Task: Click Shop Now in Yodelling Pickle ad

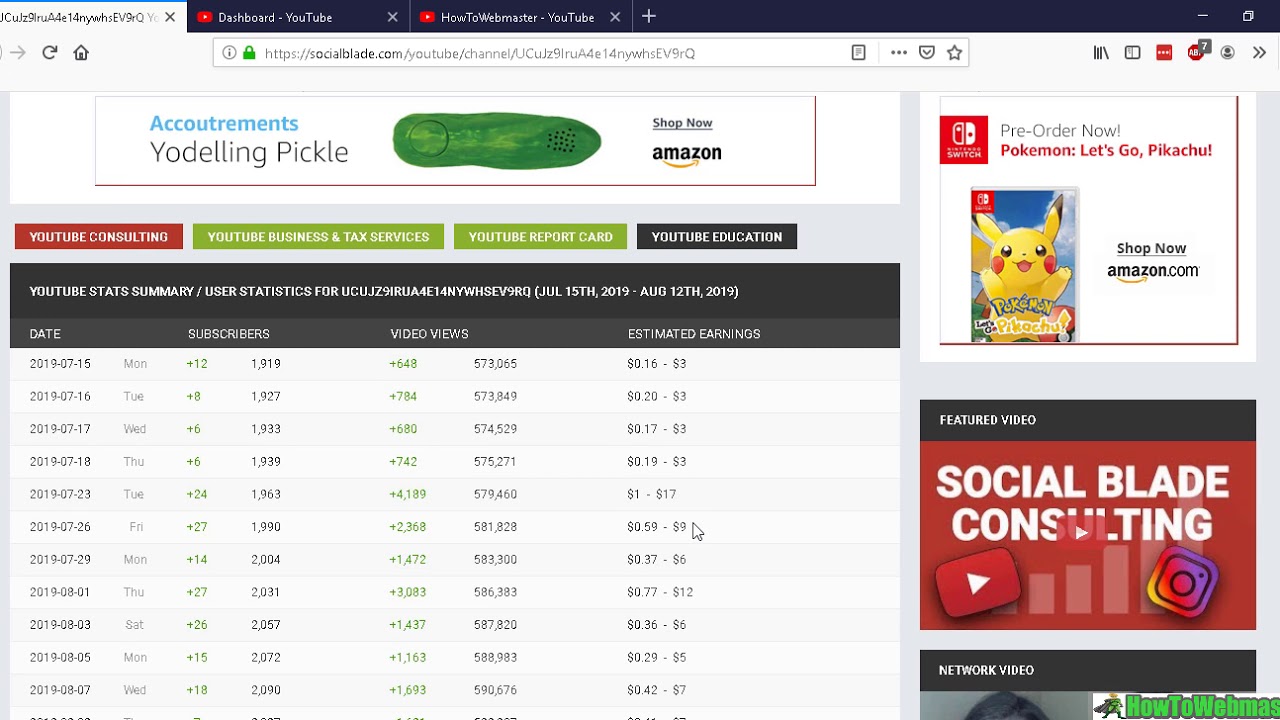Action: click(682, 123)
